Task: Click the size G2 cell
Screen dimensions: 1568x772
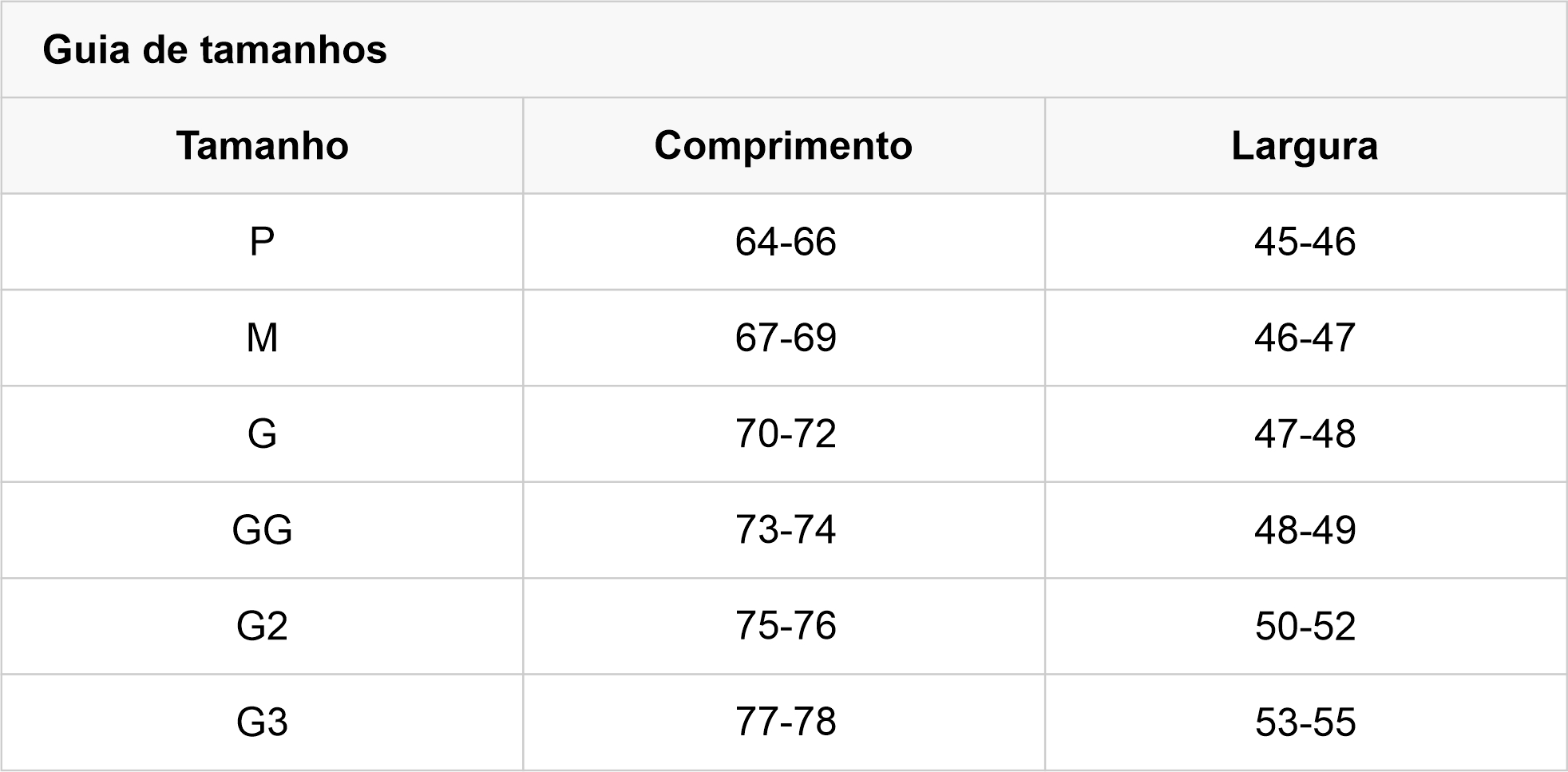Action: click(x=262, y=627)
